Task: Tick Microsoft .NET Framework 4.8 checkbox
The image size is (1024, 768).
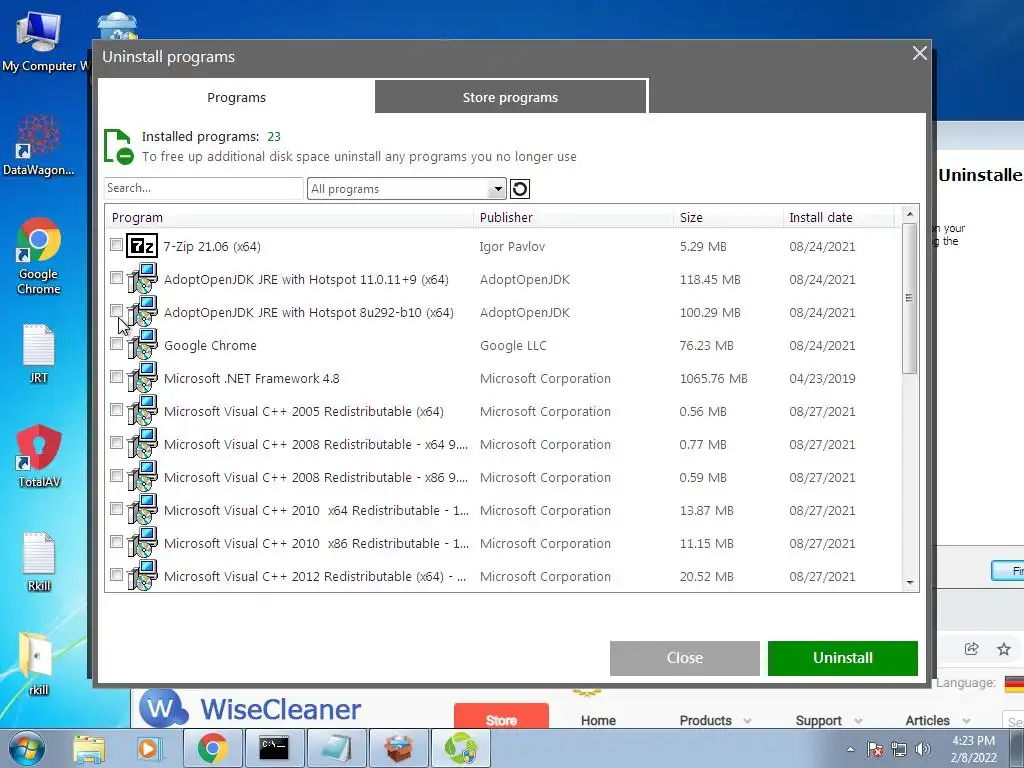Action: click(x=116, y=377)
